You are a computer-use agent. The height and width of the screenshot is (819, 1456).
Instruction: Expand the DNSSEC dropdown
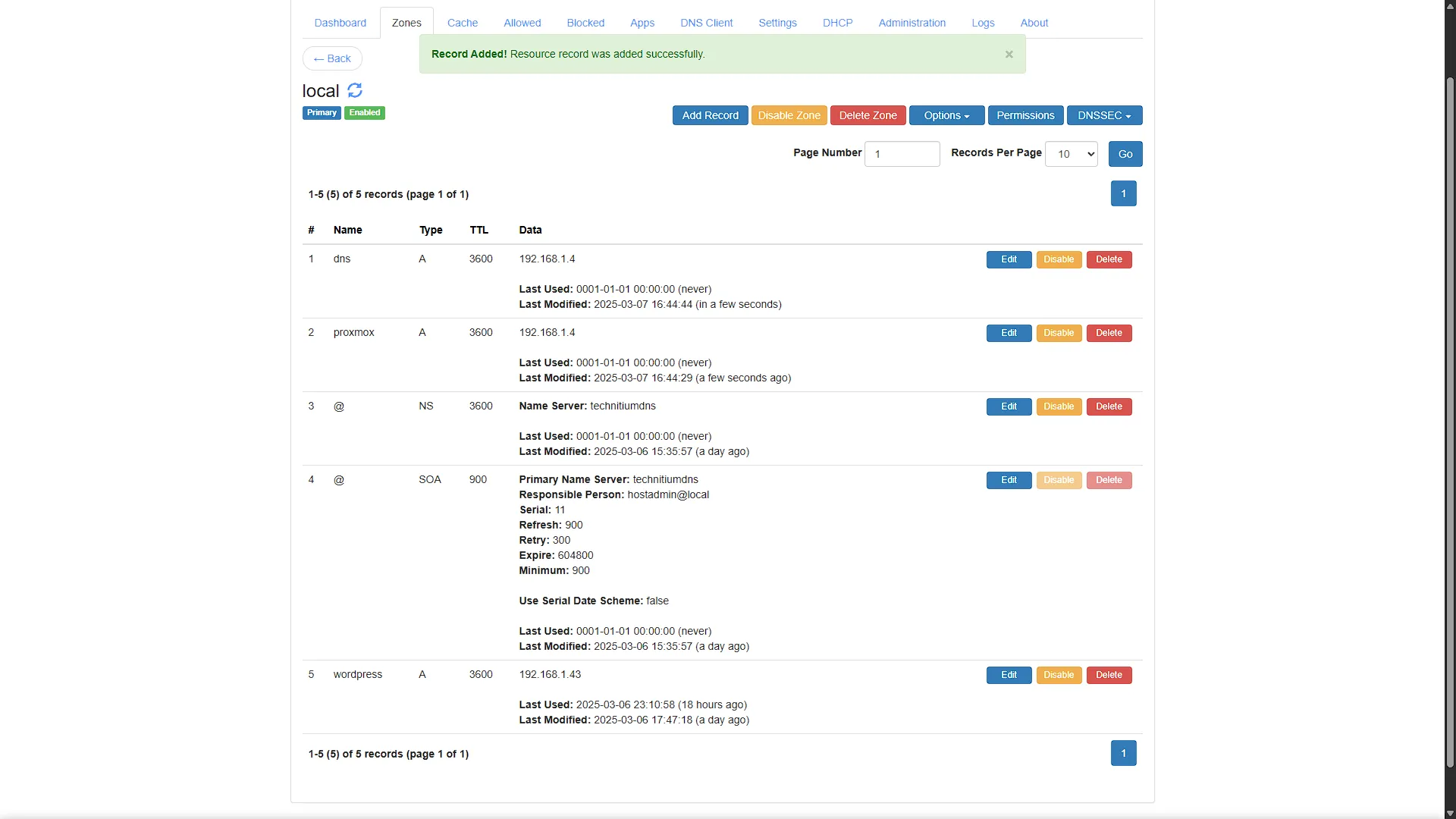(1105, 115)
